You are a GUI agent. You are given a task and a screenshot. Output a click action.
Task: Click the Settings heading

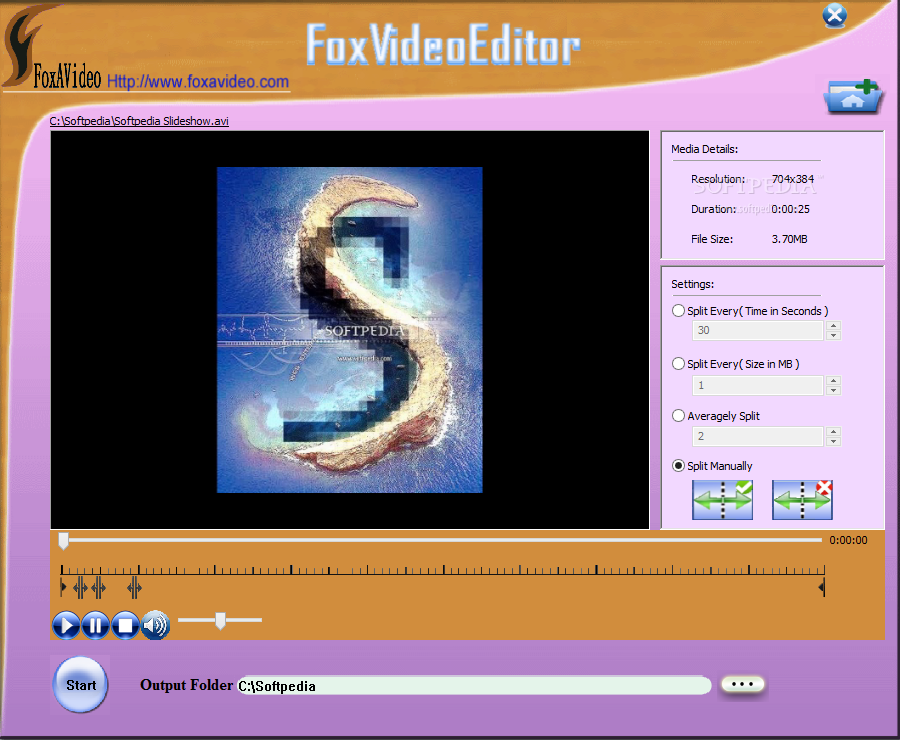pyautogui.click(x=692, y=284)
